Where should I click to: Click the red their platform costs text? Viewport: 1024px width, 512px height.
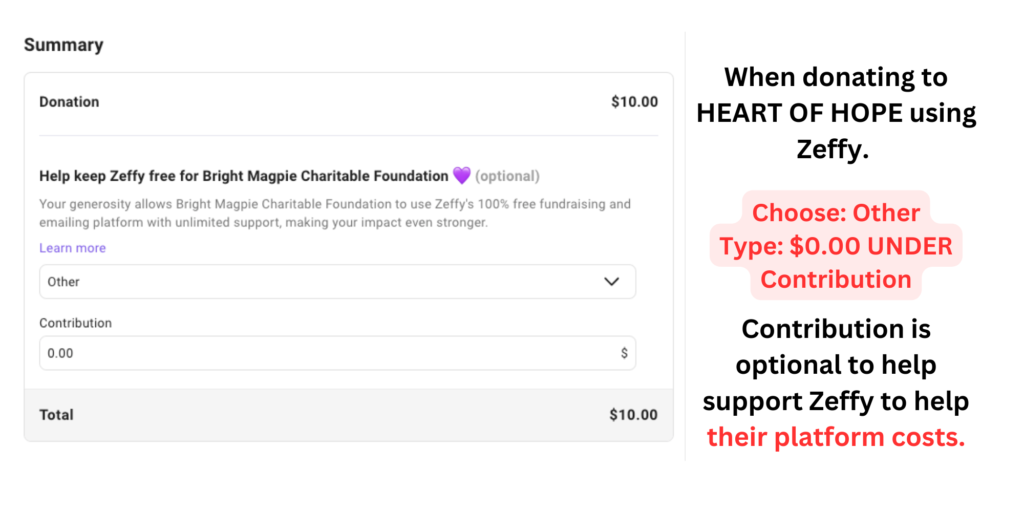pos(836,437)
